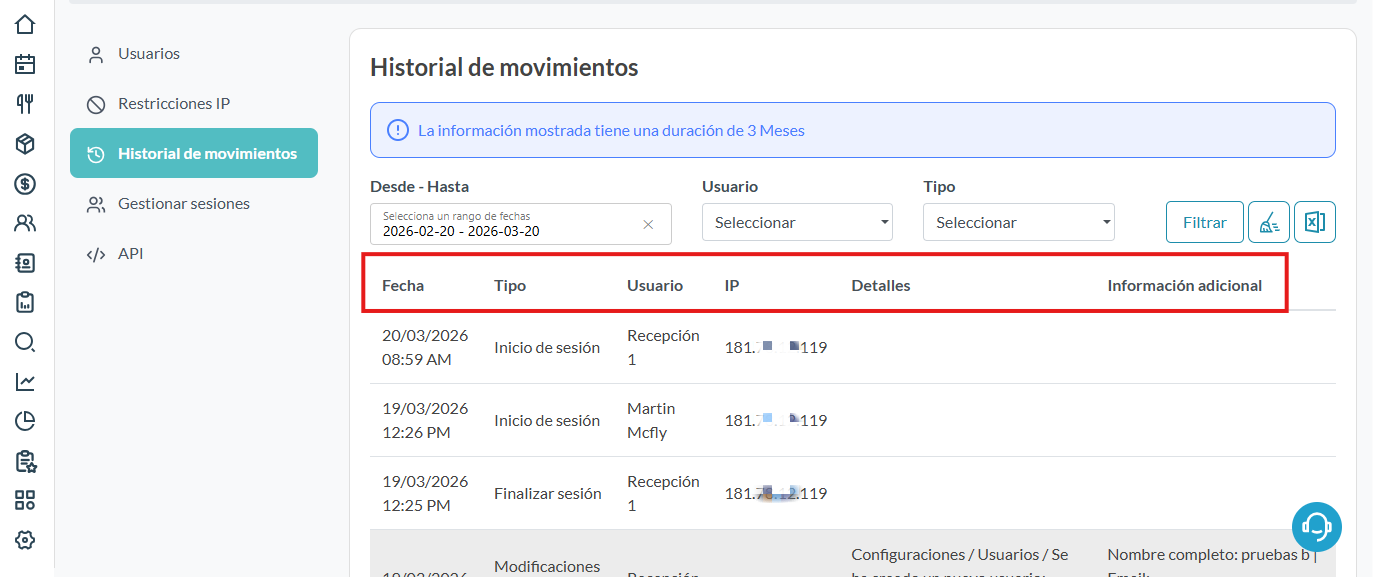Export the history to Excel
Viewport: 1373px width, 577px height.
pyautogui.click(x=1315, y=222)
